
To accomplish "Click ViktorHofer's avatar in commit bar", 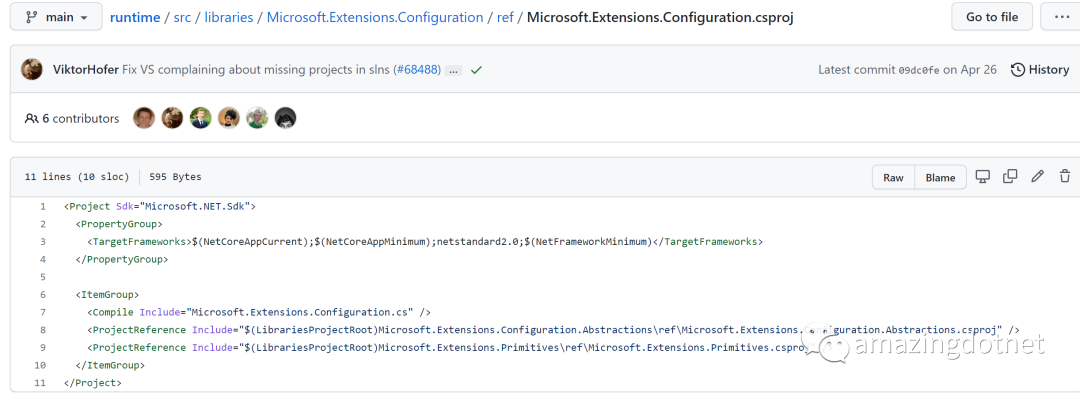I will tap(32, 69).
